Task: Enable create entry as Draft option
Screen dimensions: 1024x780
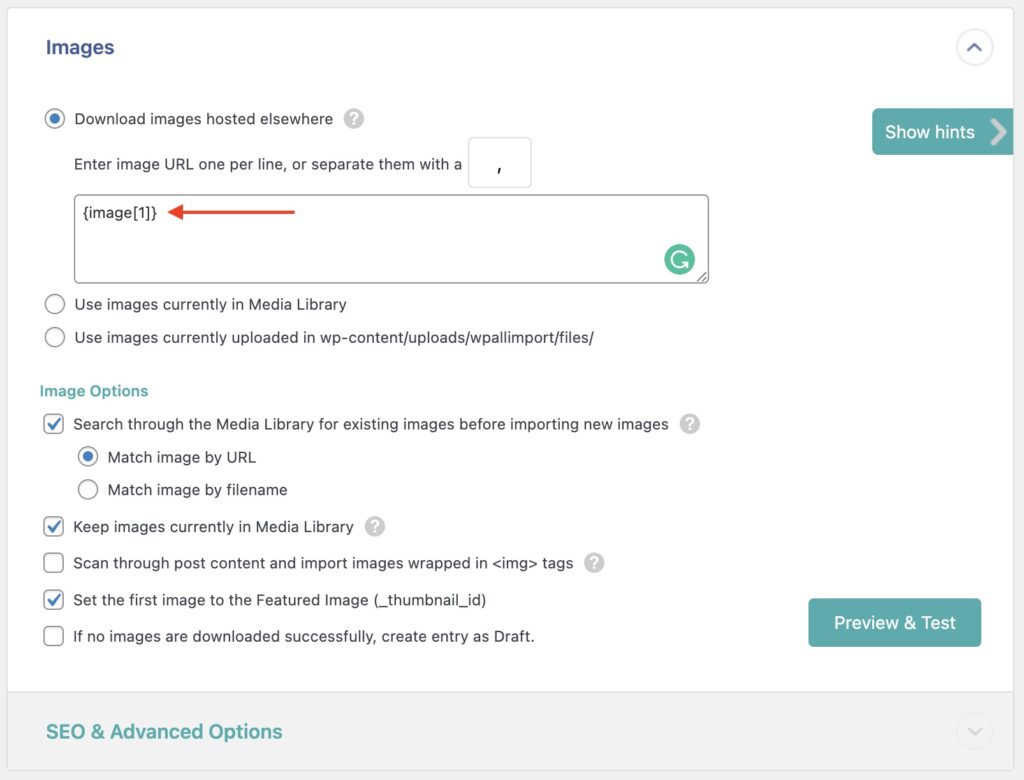Action: click(x=54, y=635)
